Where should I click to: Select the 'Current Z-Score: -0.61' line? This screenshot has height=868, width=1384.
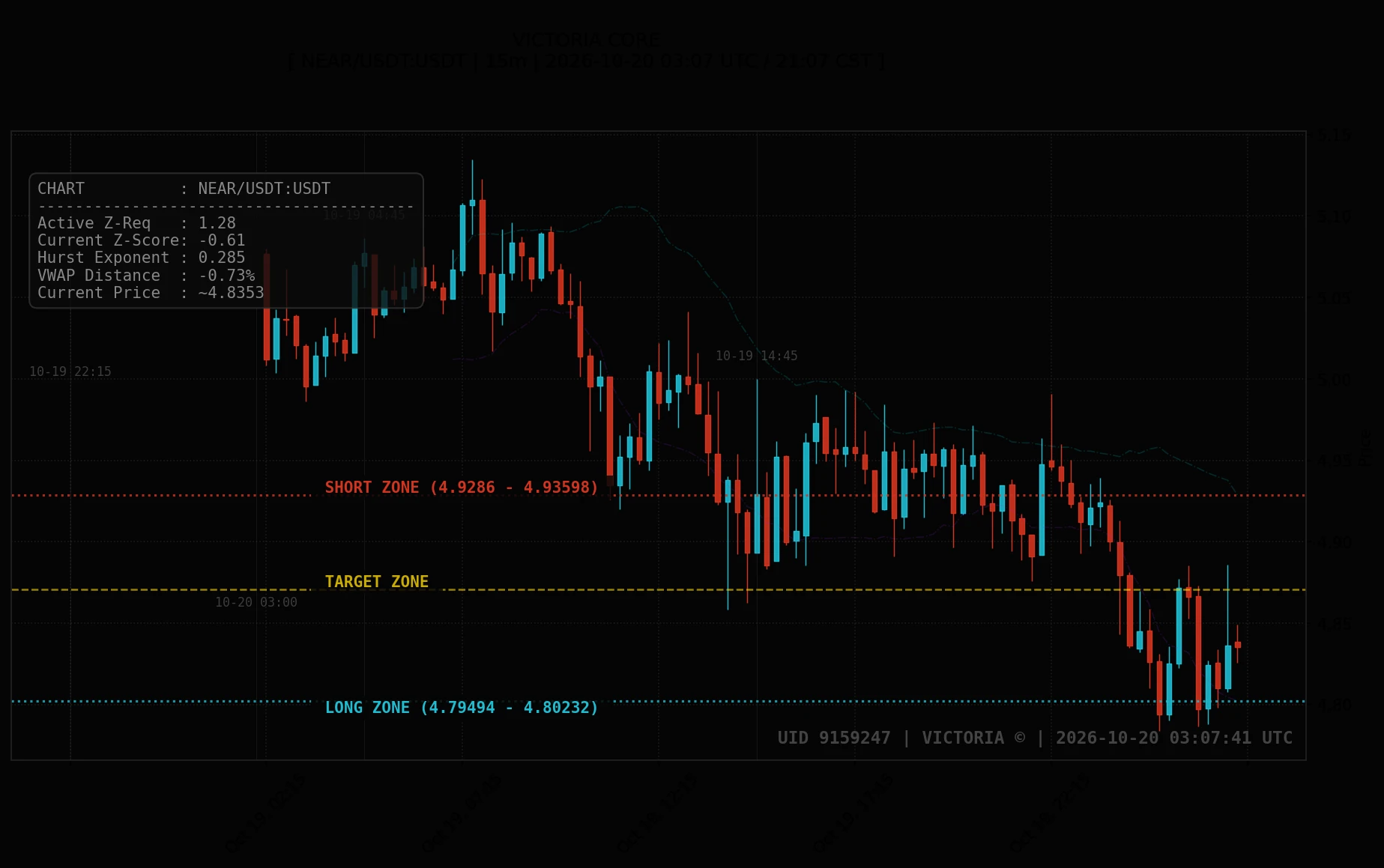pos(142,240)
